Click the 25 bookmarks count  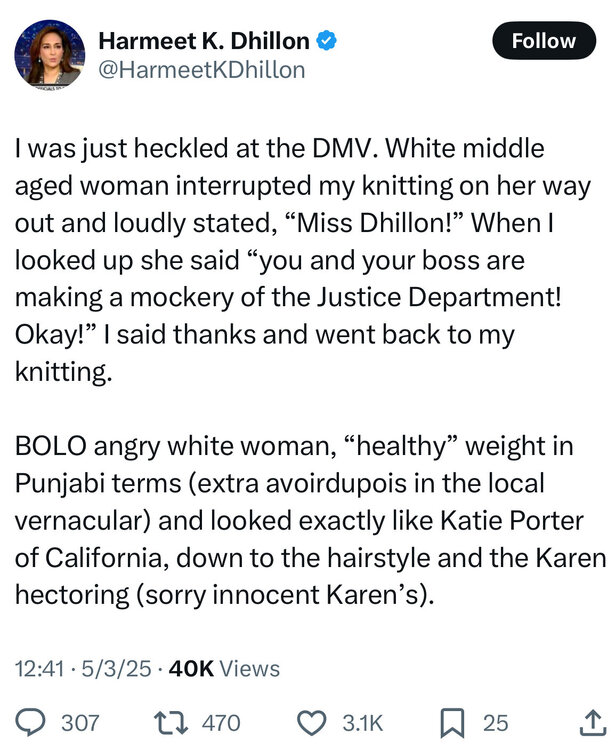pyautogui.click(x=496, y=722)
